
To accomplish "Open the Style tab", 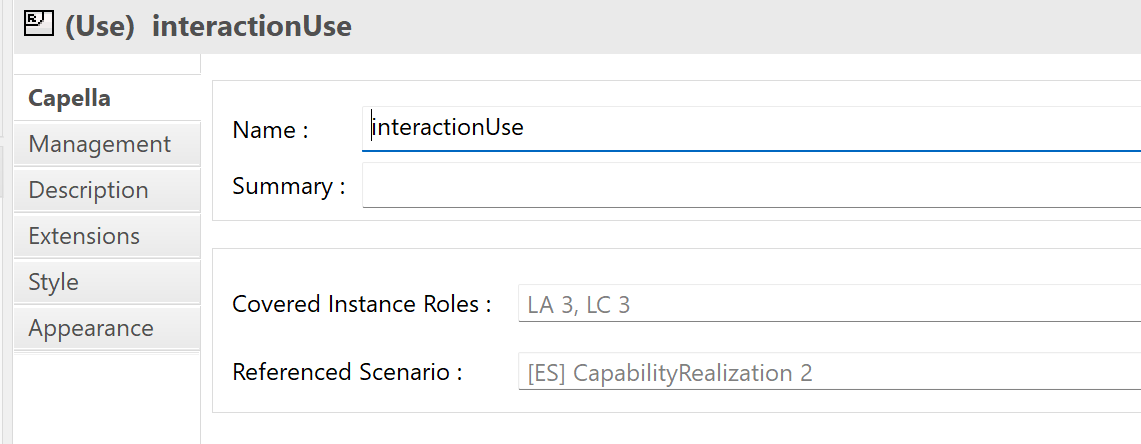I will [54, 282].
